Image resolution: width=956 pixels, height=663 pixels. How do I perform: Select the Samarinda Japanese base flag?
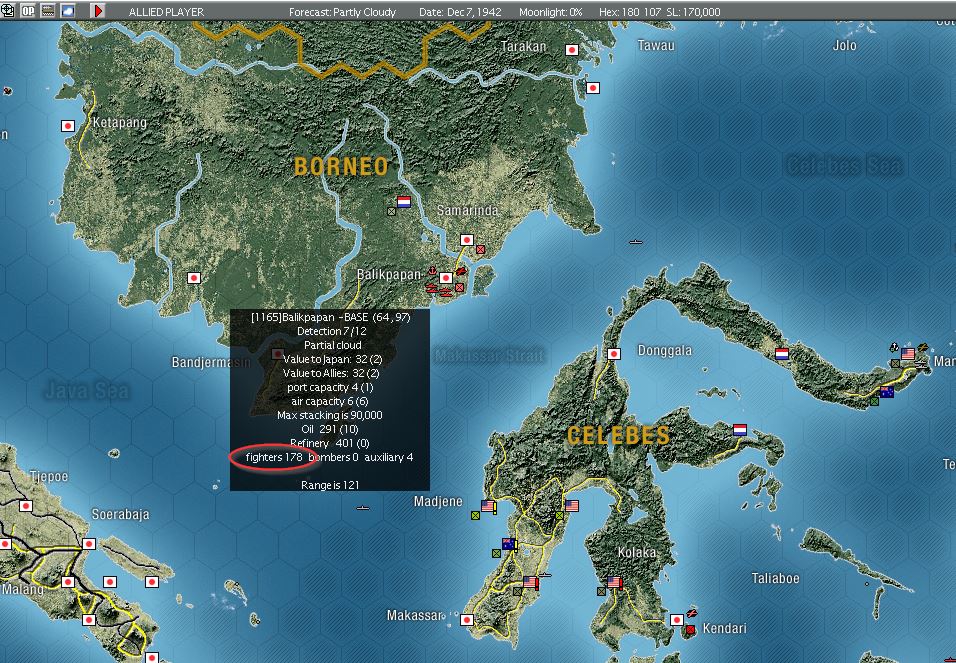(x=467, y=240)
